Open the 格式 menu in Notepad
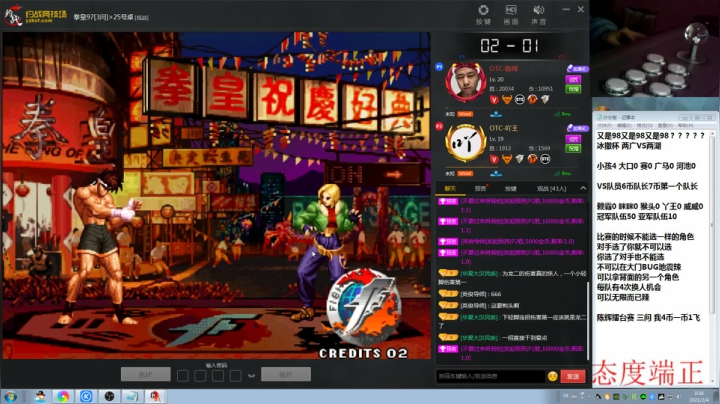720x404 pixels. pyautogui.click(x=644, y=125)
